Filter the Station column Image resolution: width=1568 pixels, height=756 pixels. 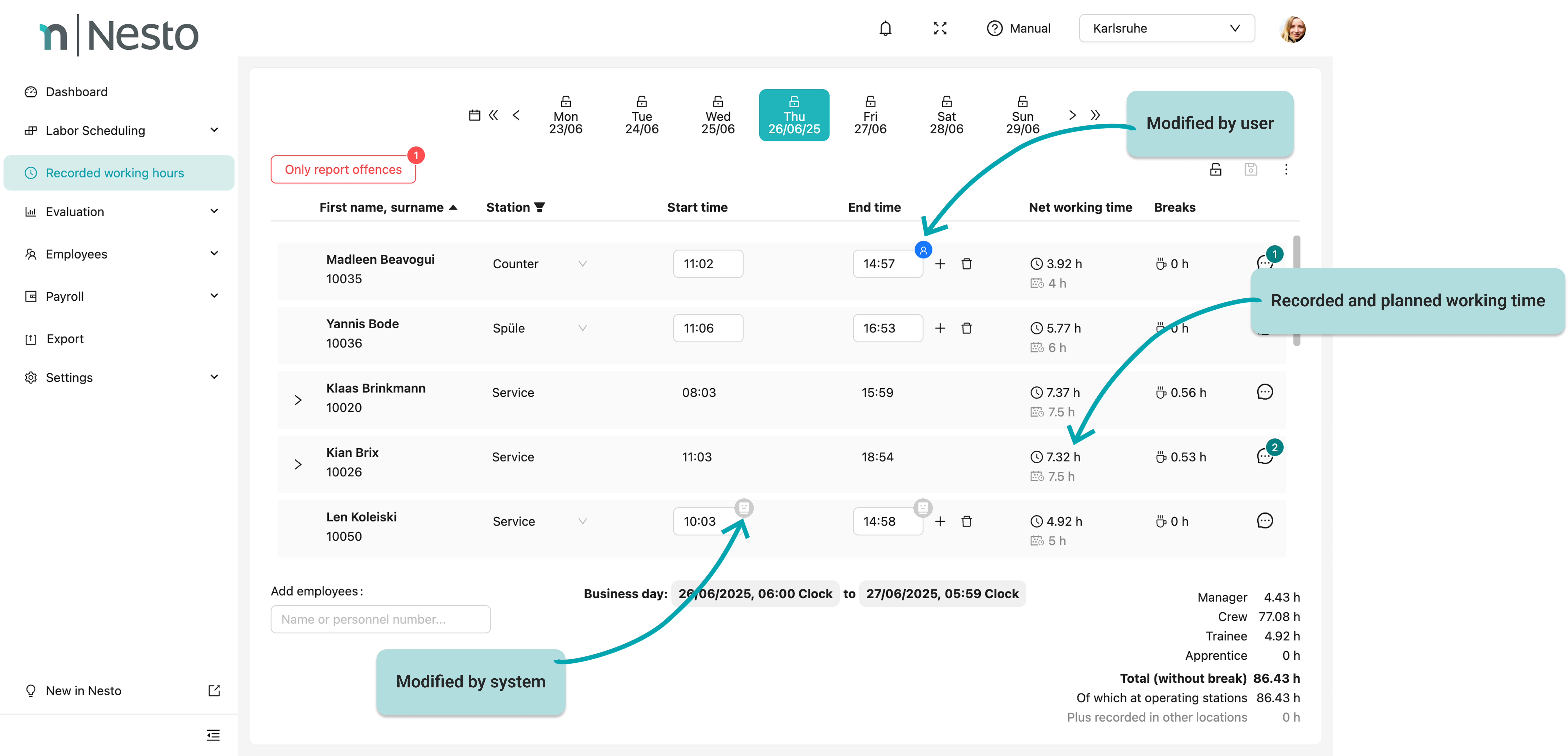click(539, 207)
